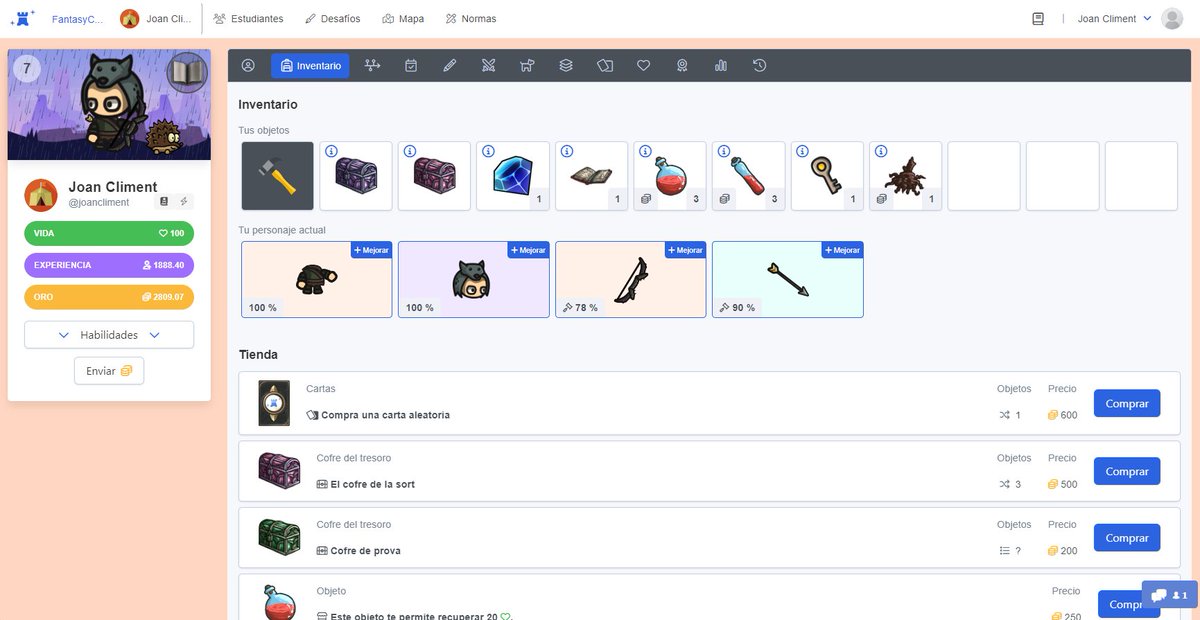The image size is (1200, 620).
Task: Click 'Compra una carta aleatoria' text
Action: pyautogui.click(x=386, y=415)
